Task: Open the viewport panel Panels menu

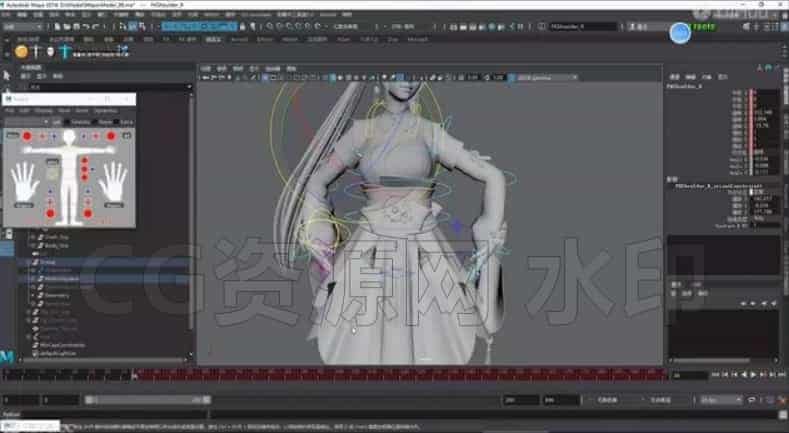Action: (291, 68)
